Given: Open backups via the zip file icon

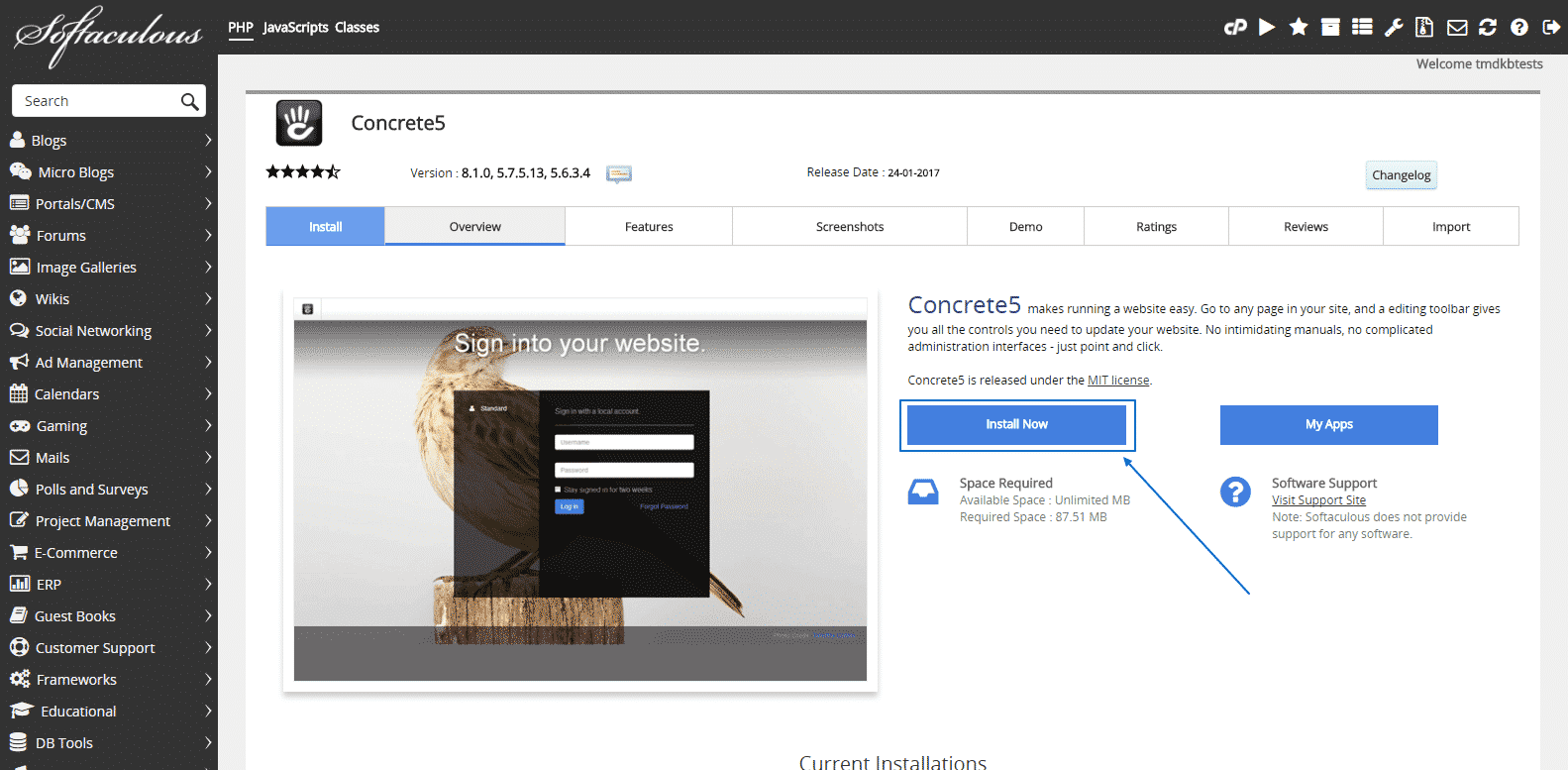Looking at the screenshot, I should 1424,27.
